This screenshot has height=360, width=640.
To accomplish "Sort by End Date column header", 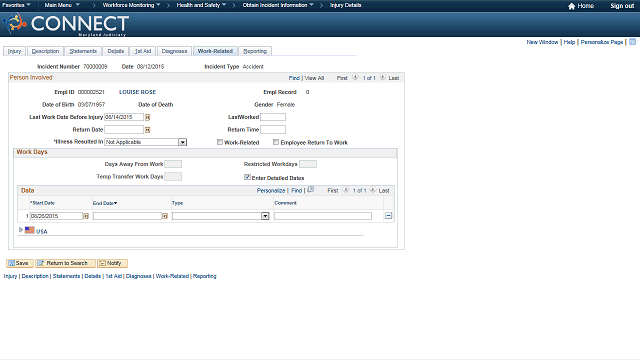I will [104, 203].
